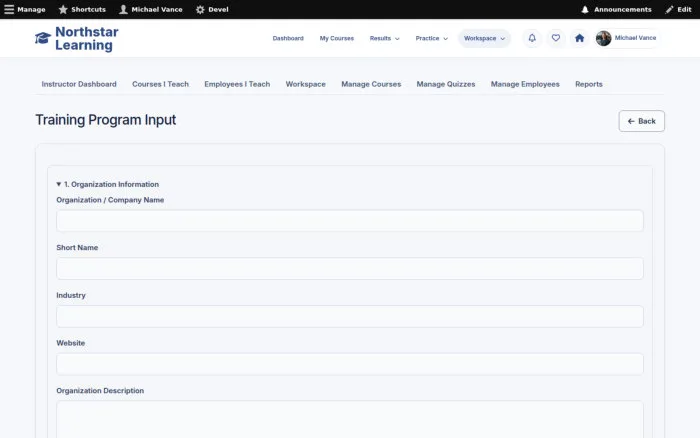Open Michael Vance user menu in admin toolbar

click(x=151, y=9)
